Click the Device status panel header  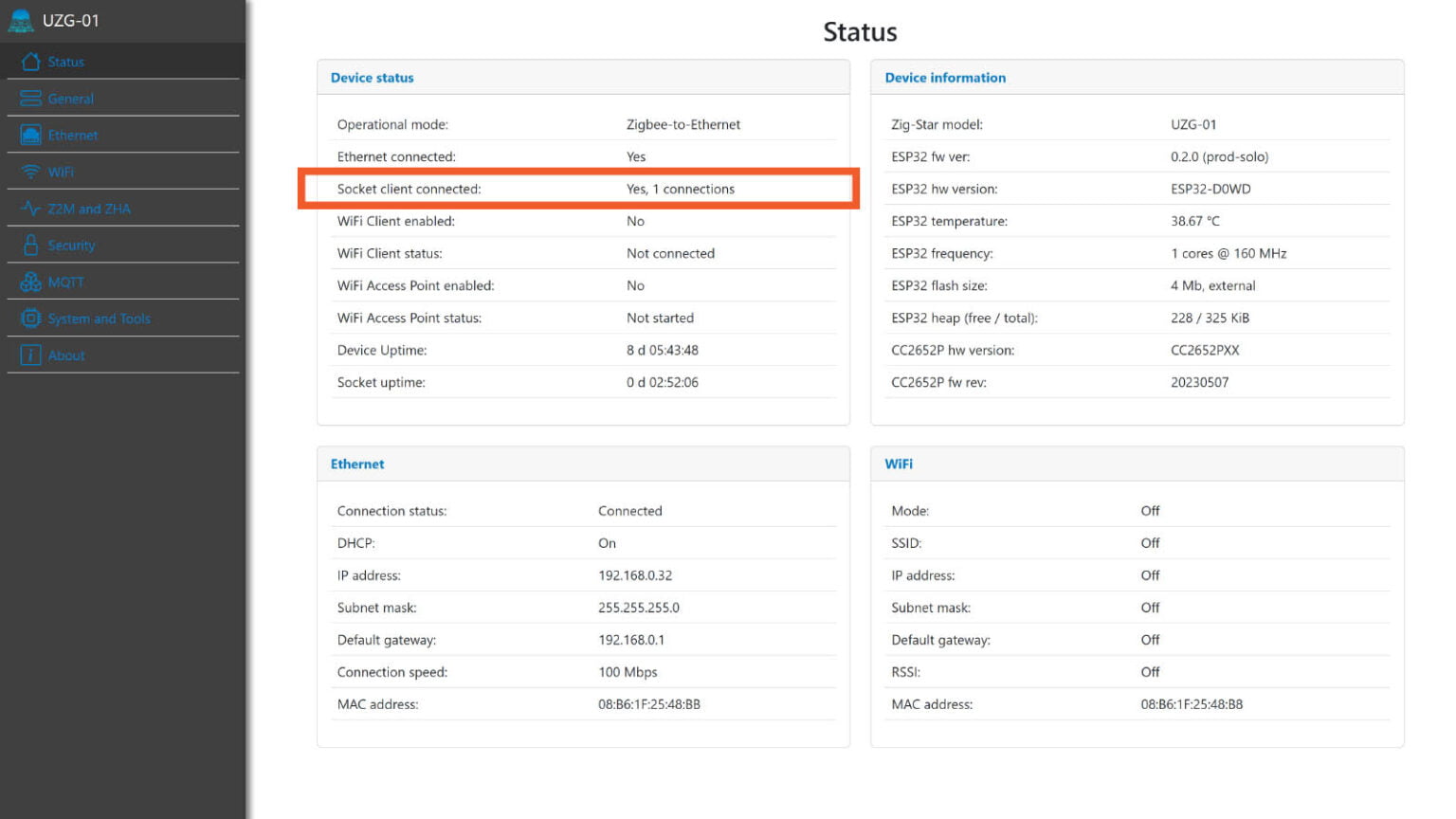372,78
